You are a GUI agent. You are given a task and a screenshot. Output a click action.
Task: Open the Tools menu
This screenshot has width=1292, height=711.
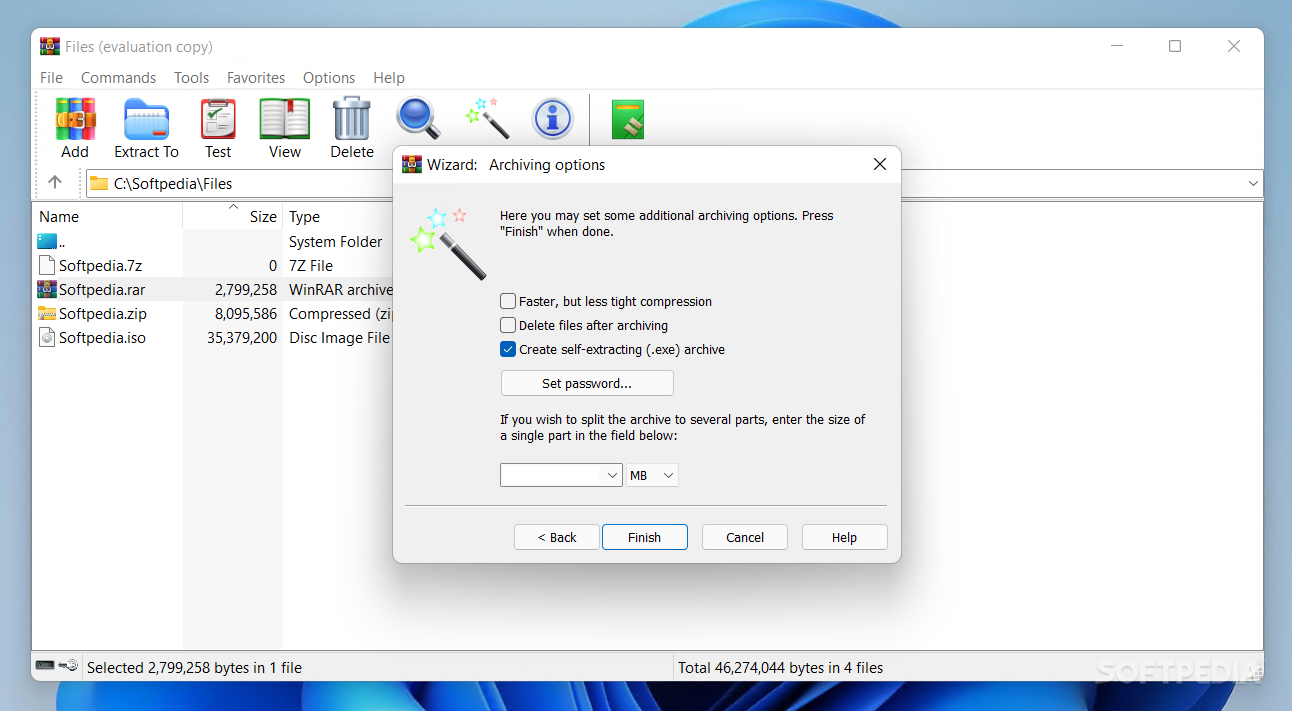click(x=192, y=77)
